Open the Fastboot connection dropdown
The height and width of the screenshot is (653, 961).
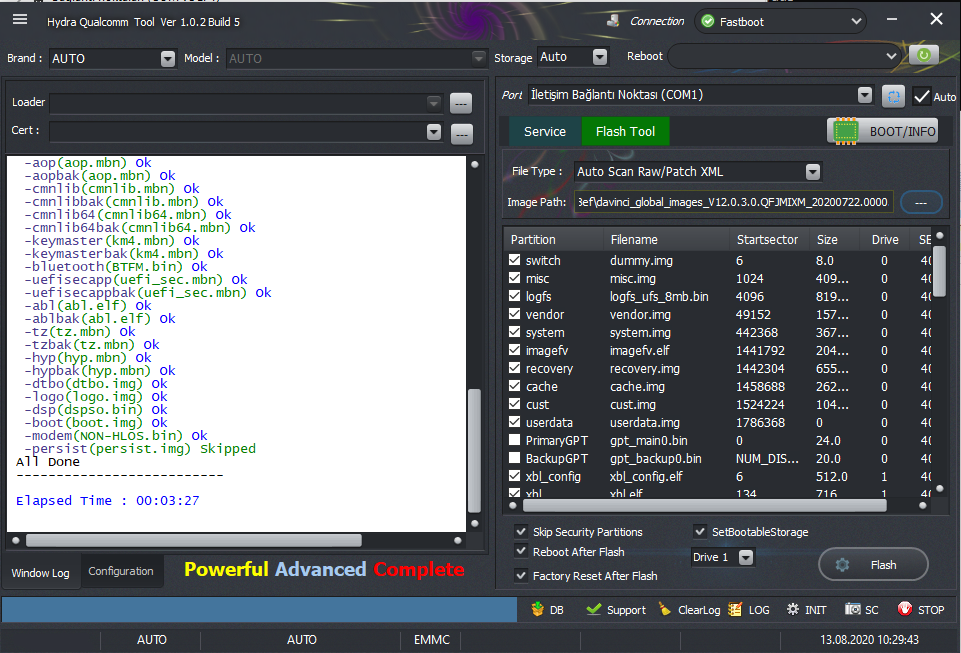tap(856, 21)
